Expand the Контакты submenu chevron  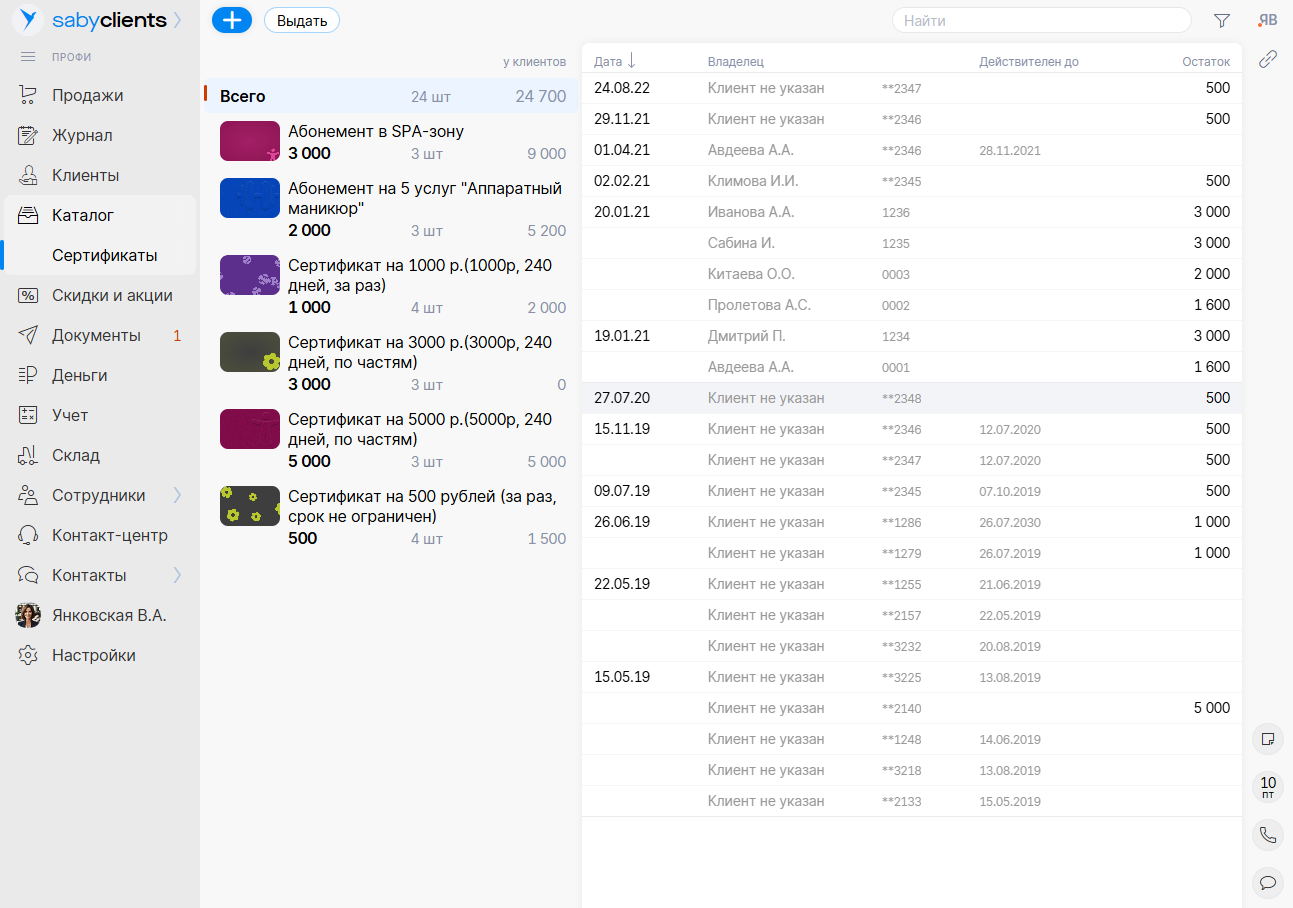(177, 575)
